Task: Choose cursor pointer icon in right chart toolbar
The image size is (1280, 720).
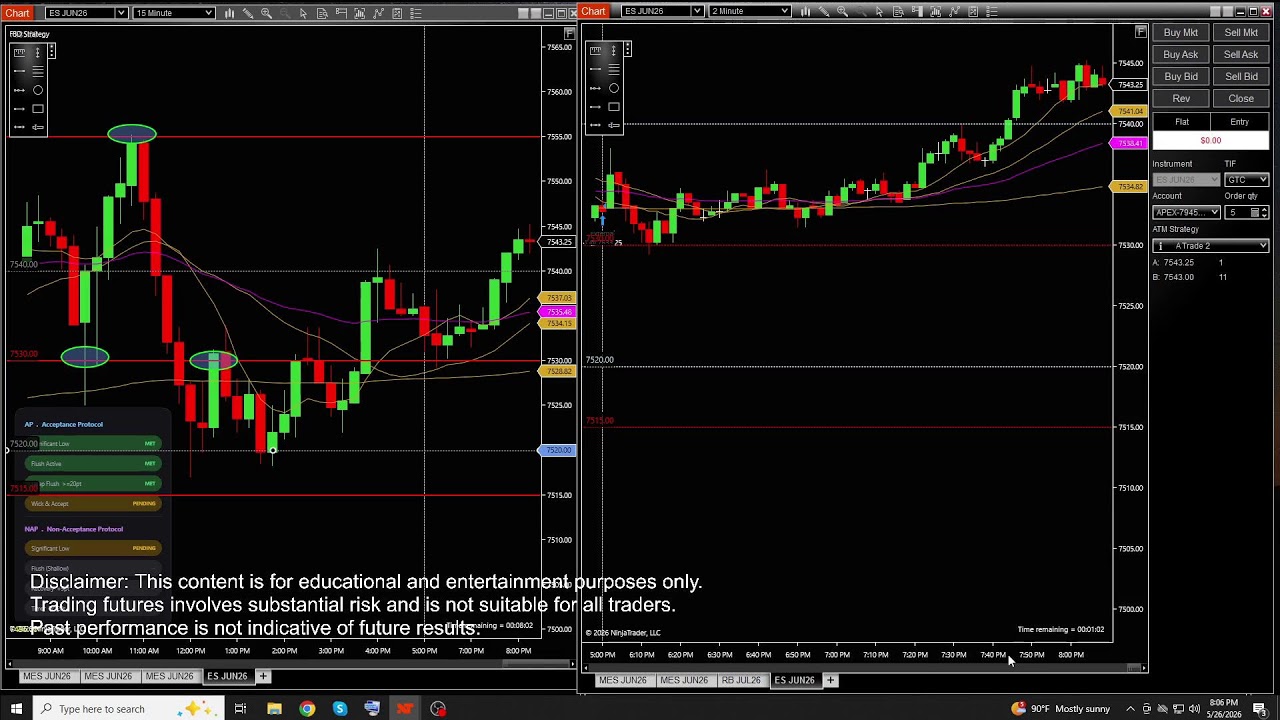Action: (879, 11)
